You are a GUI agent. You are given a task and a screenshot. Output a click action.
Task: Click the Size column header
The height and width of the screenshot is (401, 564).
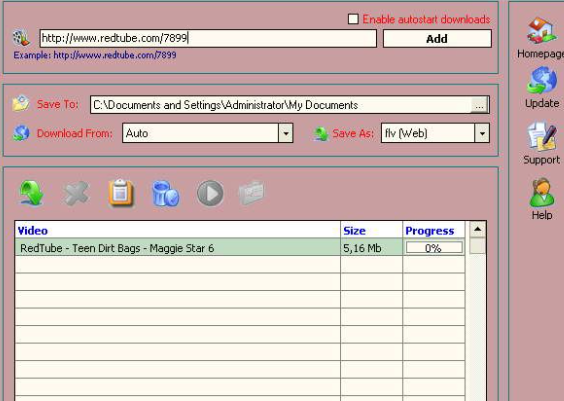372,230
